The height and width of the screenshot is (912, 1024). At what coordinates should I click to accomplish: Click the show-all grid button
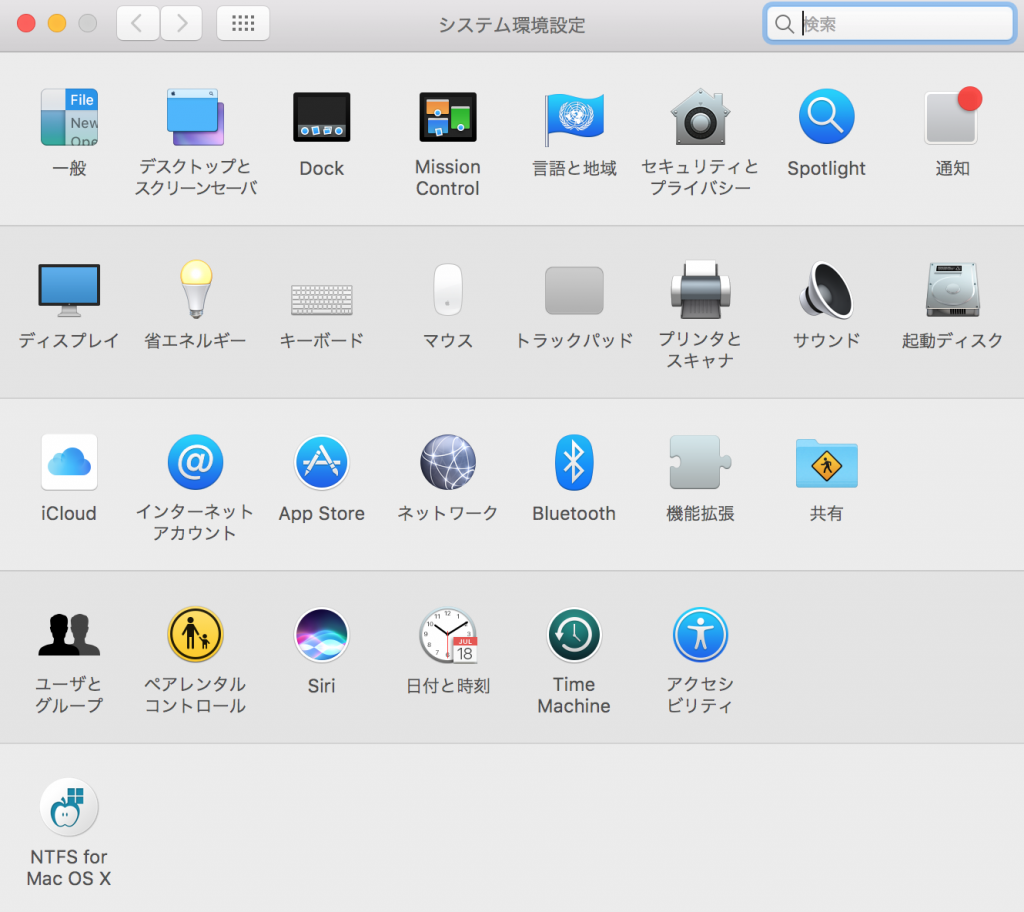coord(243,24)
